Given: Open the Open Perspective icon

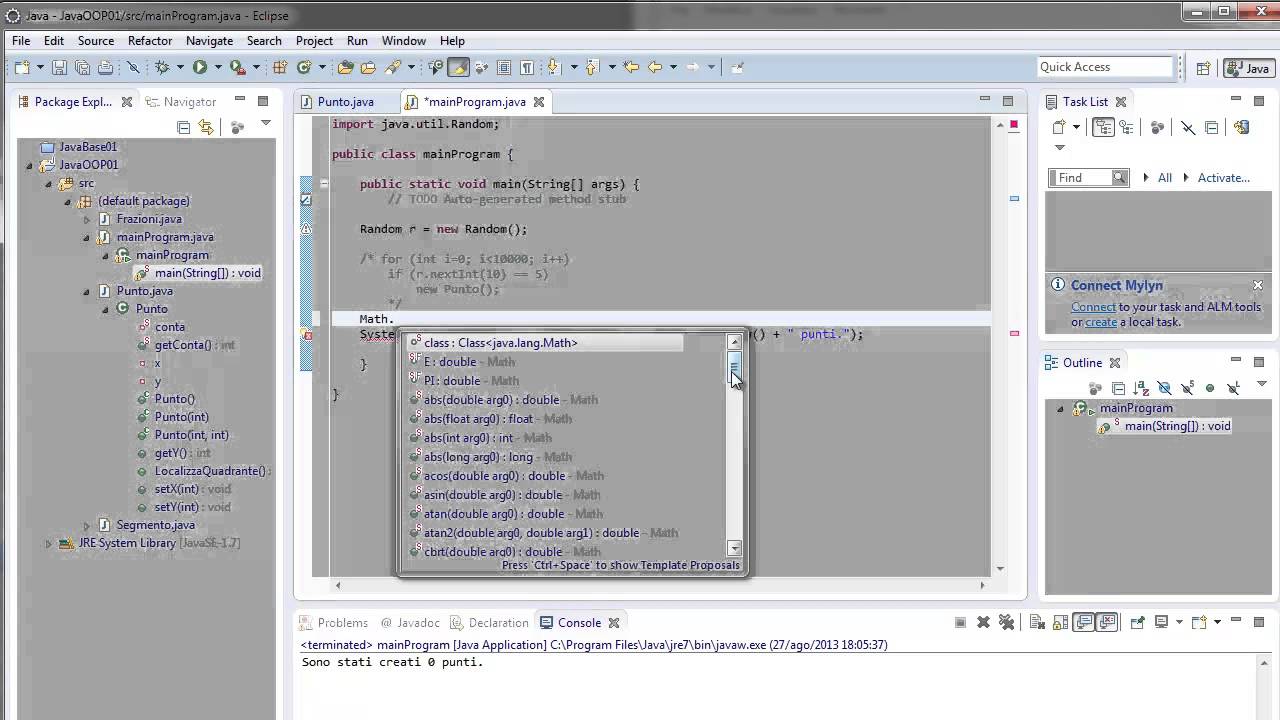Looking at the screenshot, I should coord(1204,68).
